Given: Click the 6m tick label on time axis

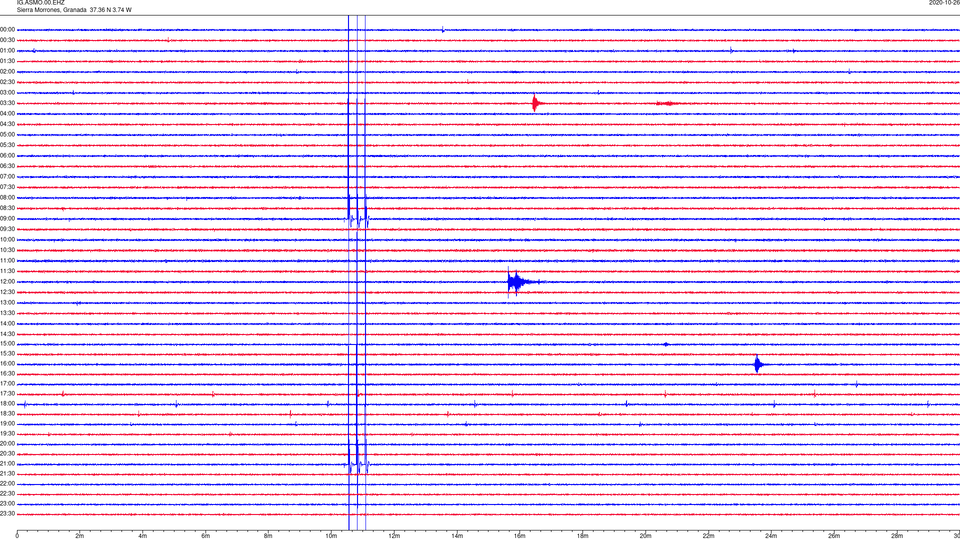Looking at the screenshot, I should tap(205, 536).
